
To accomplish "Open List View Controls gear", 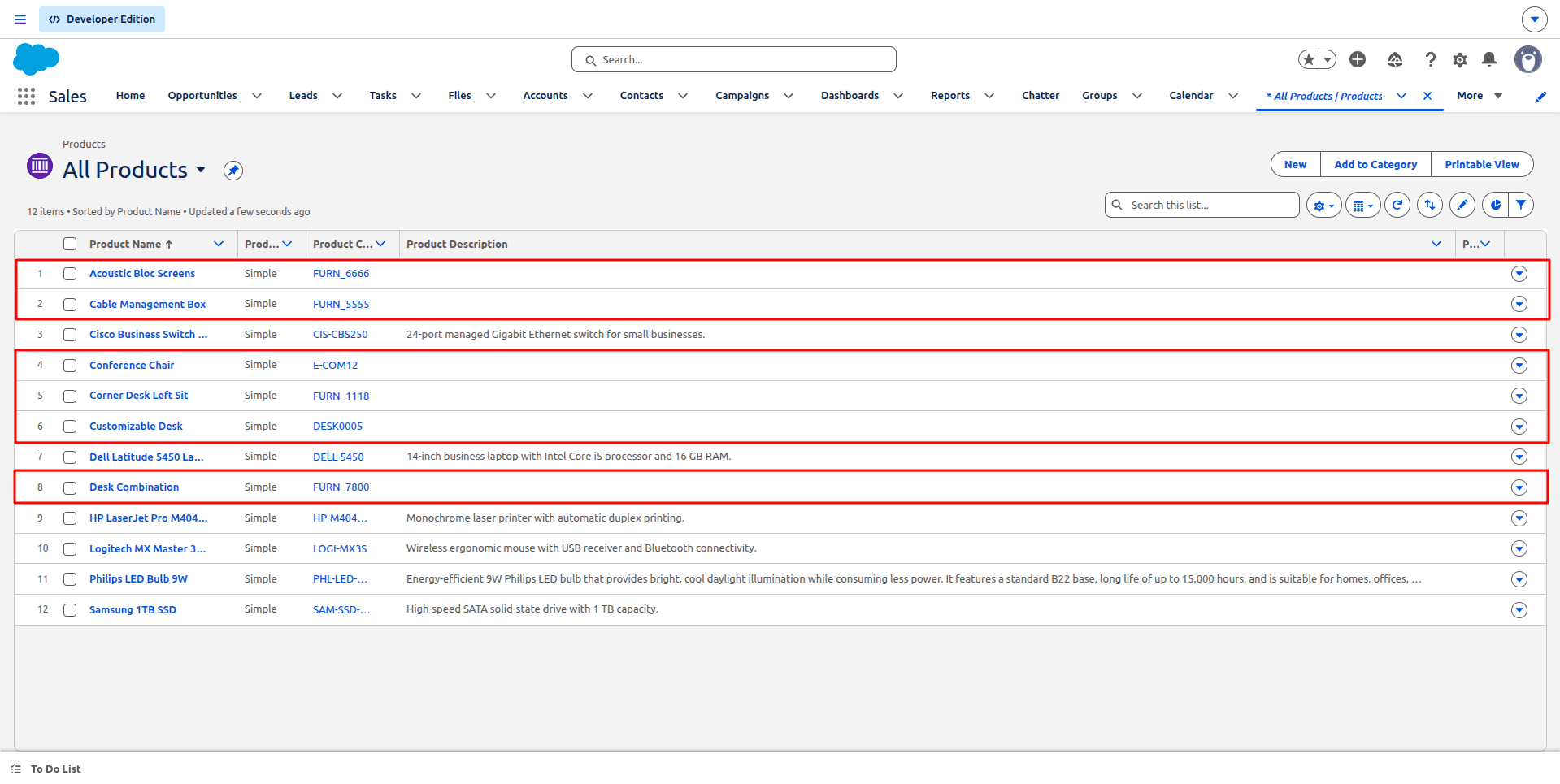I will 1323,206.
